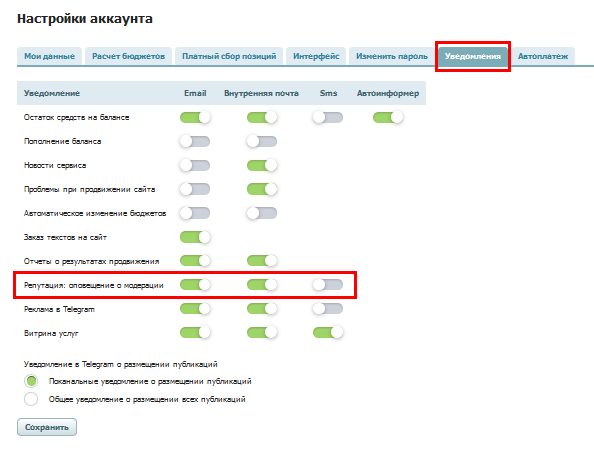
Task: Click the Уведомления tab
Action: pos(473,56)
